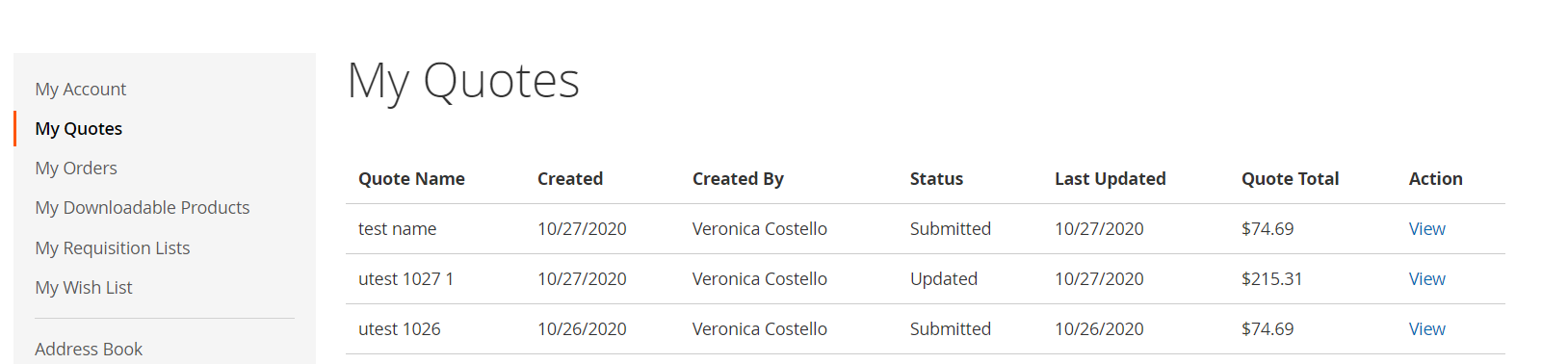
Task: Click the Quote Total column header
Action: click(x=1290, y=178)
